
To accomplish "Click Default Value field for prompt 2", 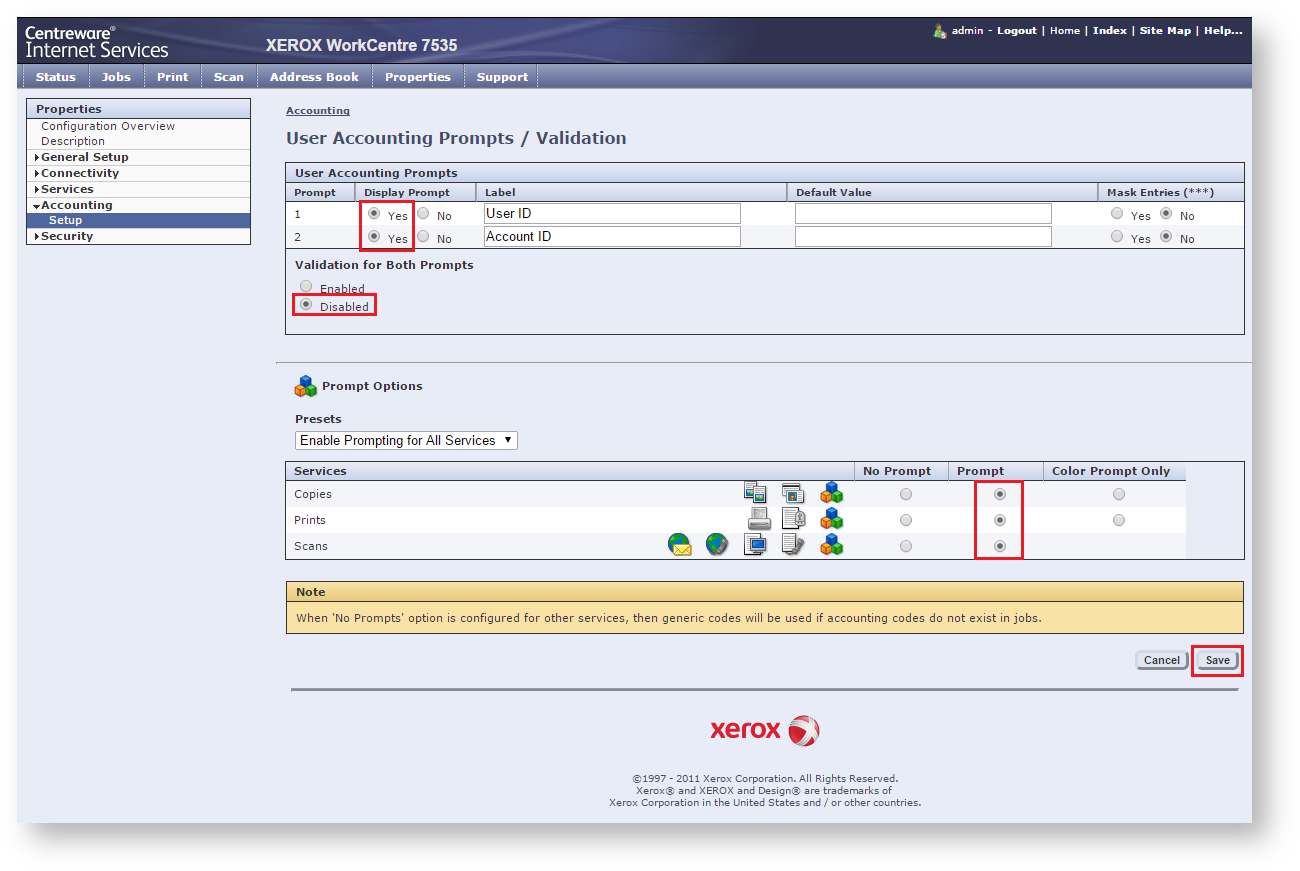I will 923,236.
